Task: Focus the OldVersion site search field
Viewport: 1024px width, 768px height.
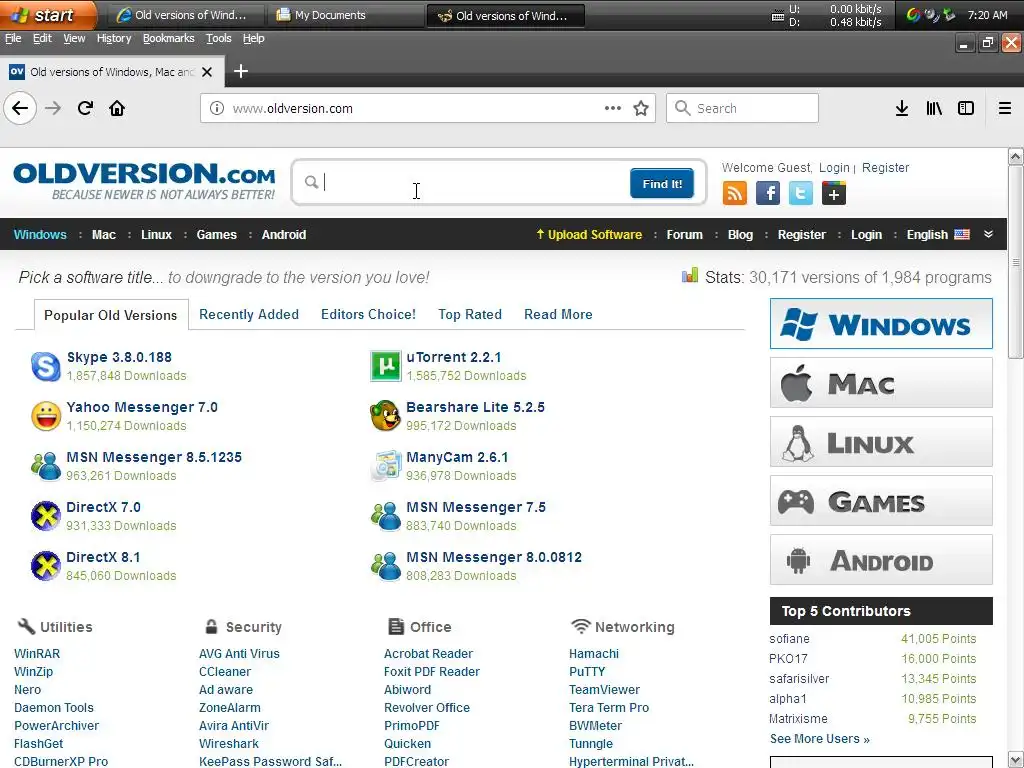Action: pyautogui.click(x=473, y=182)
